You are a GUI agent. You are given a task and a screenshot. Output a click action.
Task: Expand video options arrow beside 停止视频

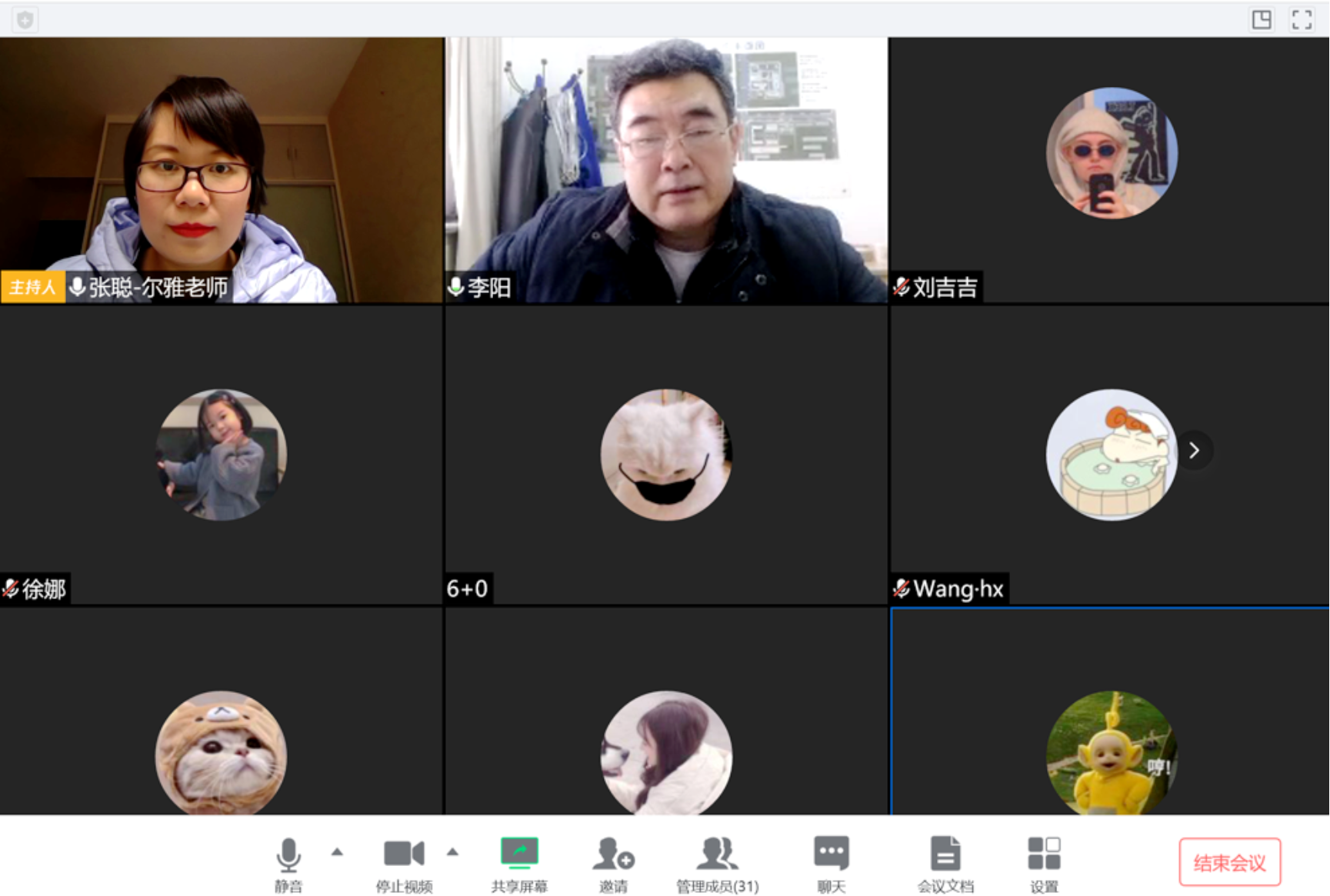[x=452, y=851]
